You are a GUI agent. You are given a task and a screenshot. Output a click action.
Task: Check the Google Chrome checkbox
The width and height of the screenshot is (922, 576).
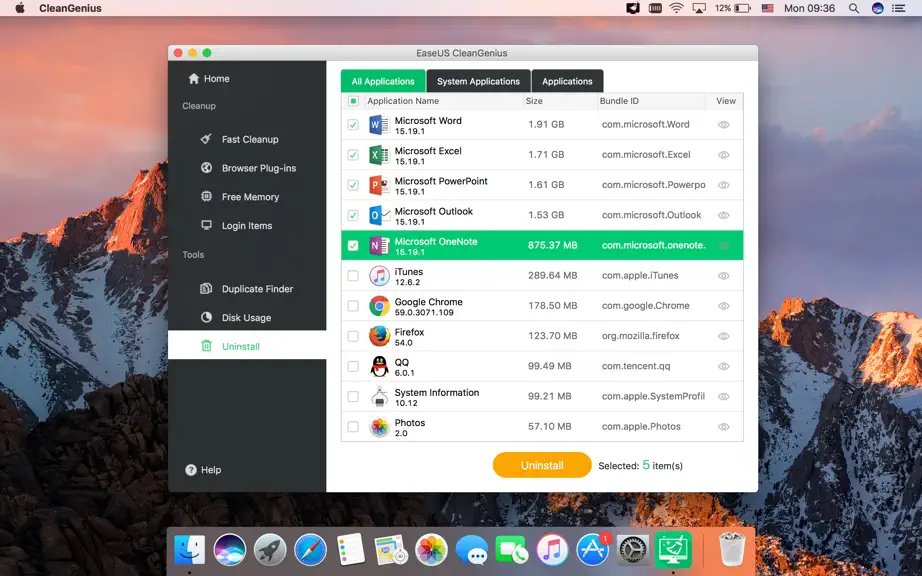[x=353, y=306]
